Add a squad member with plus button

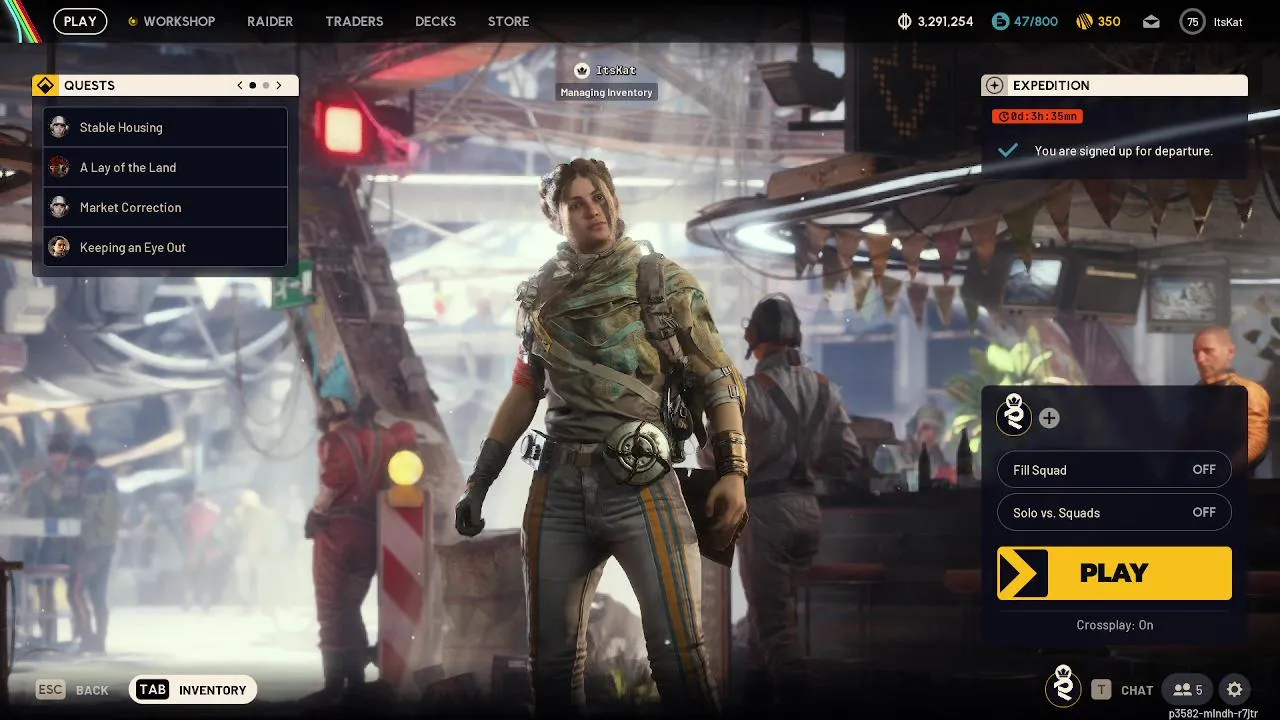click(x=1049, y=418)
